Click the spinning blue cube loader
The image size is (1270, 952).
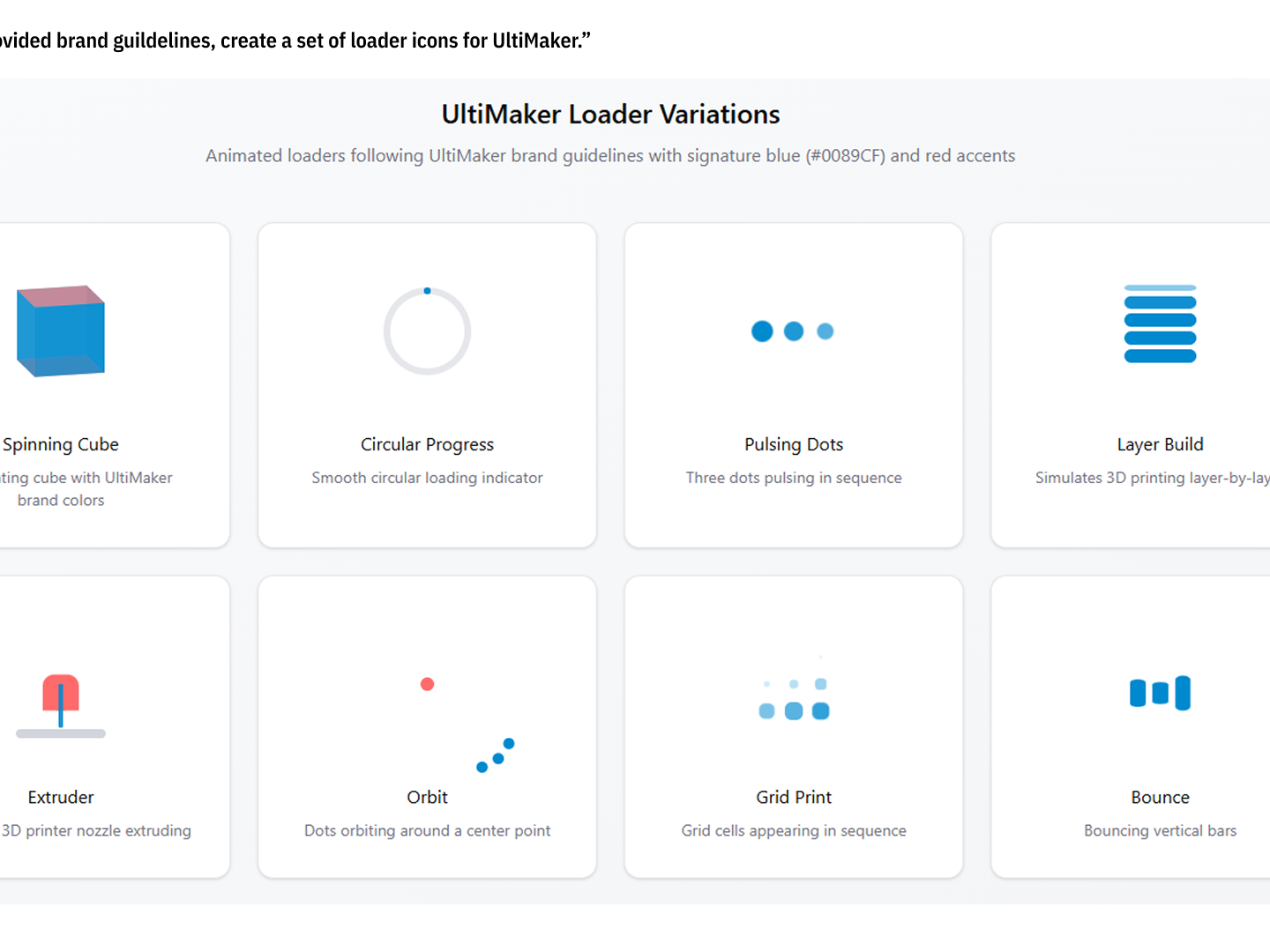pyautogui.click(x=61, y=331)
